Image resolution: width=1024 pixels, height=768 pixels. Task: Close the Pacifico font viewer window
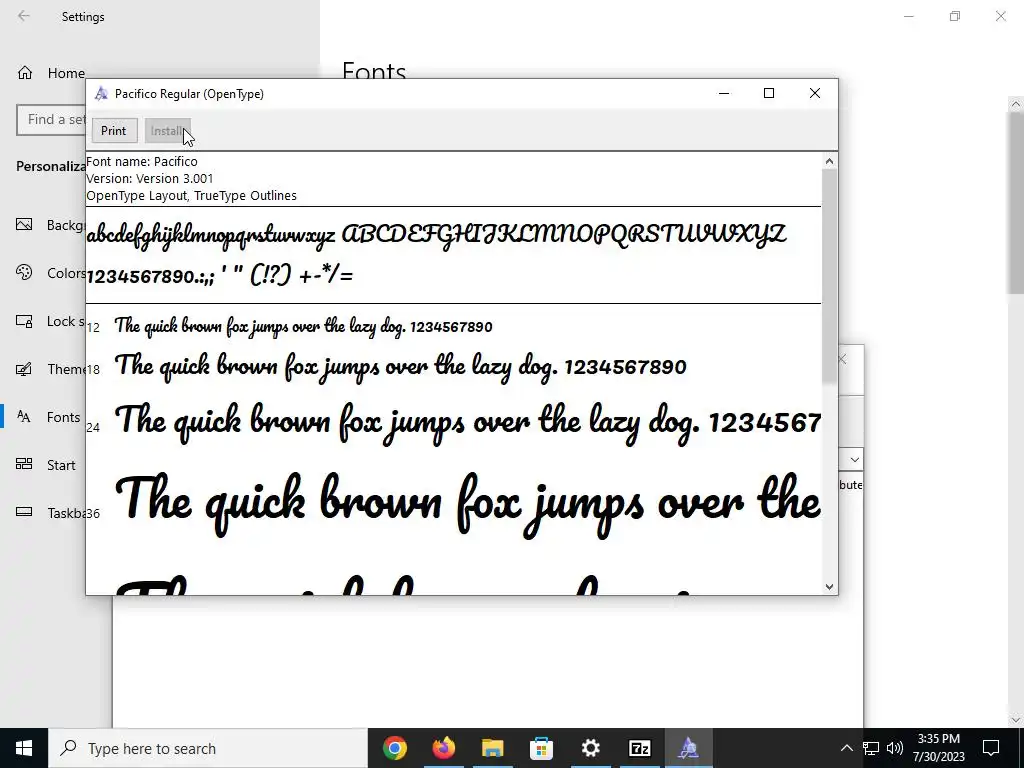(x=814, y=93)
